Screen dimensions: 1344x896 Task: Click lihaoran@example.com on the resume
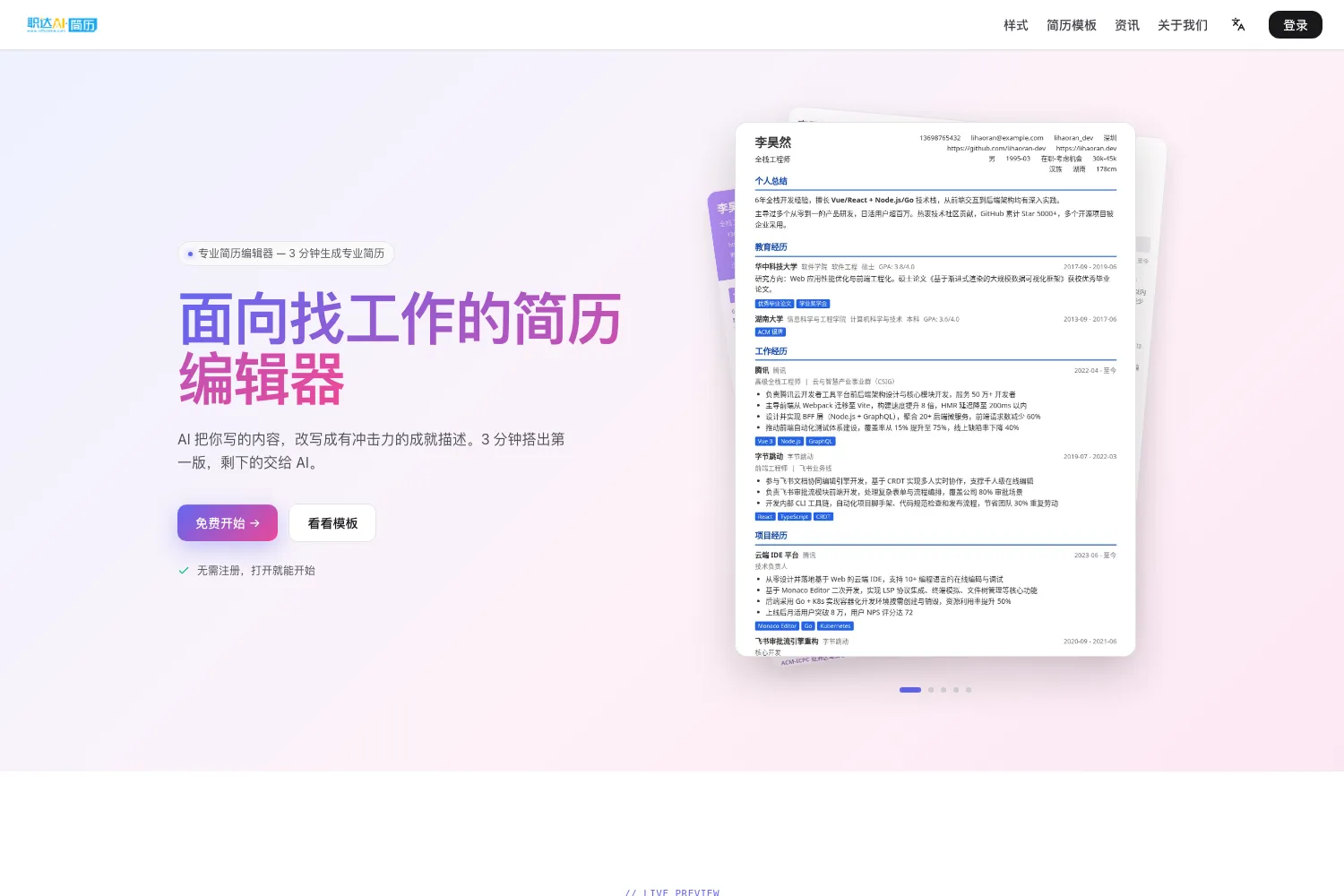pos(1007,138)
